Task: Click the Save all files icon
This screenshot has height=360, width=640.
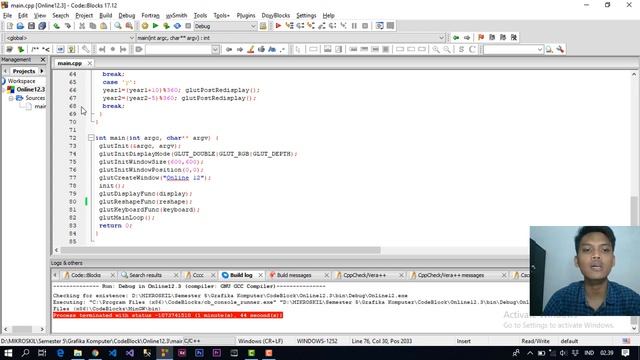Action: (42, 26)
